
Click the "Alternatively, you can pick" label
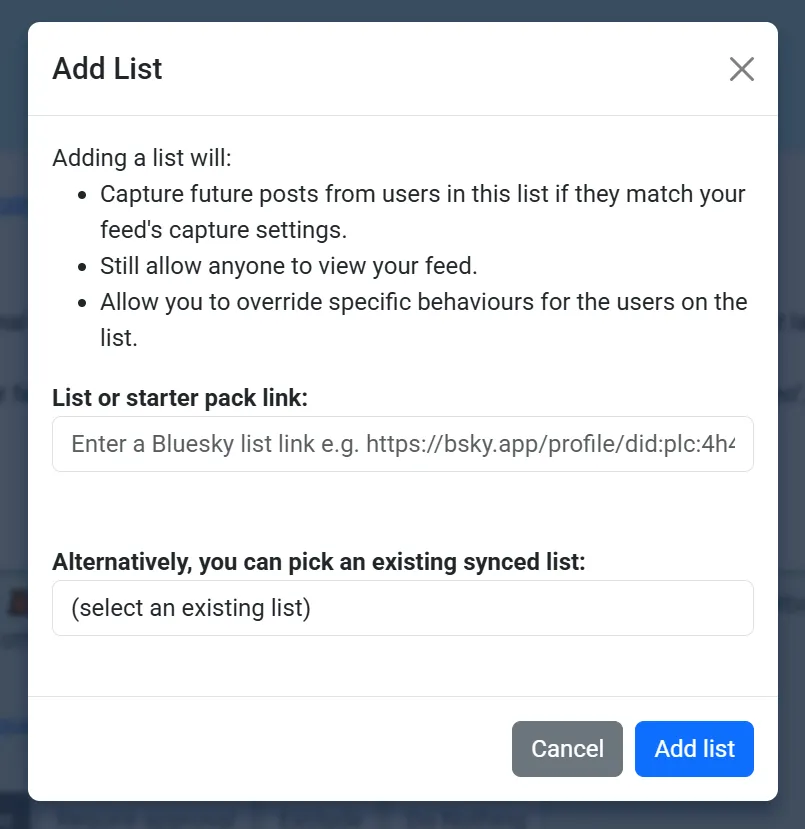pyautogui.click(x=318, y=562)
